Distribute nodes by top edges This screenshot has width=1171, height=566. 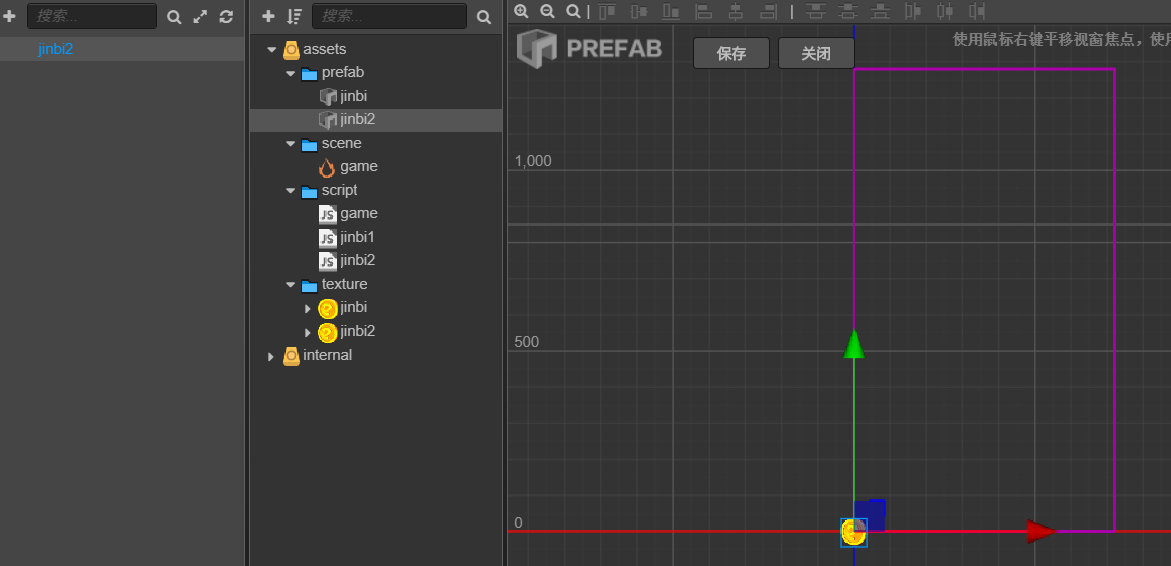point(815,11)
